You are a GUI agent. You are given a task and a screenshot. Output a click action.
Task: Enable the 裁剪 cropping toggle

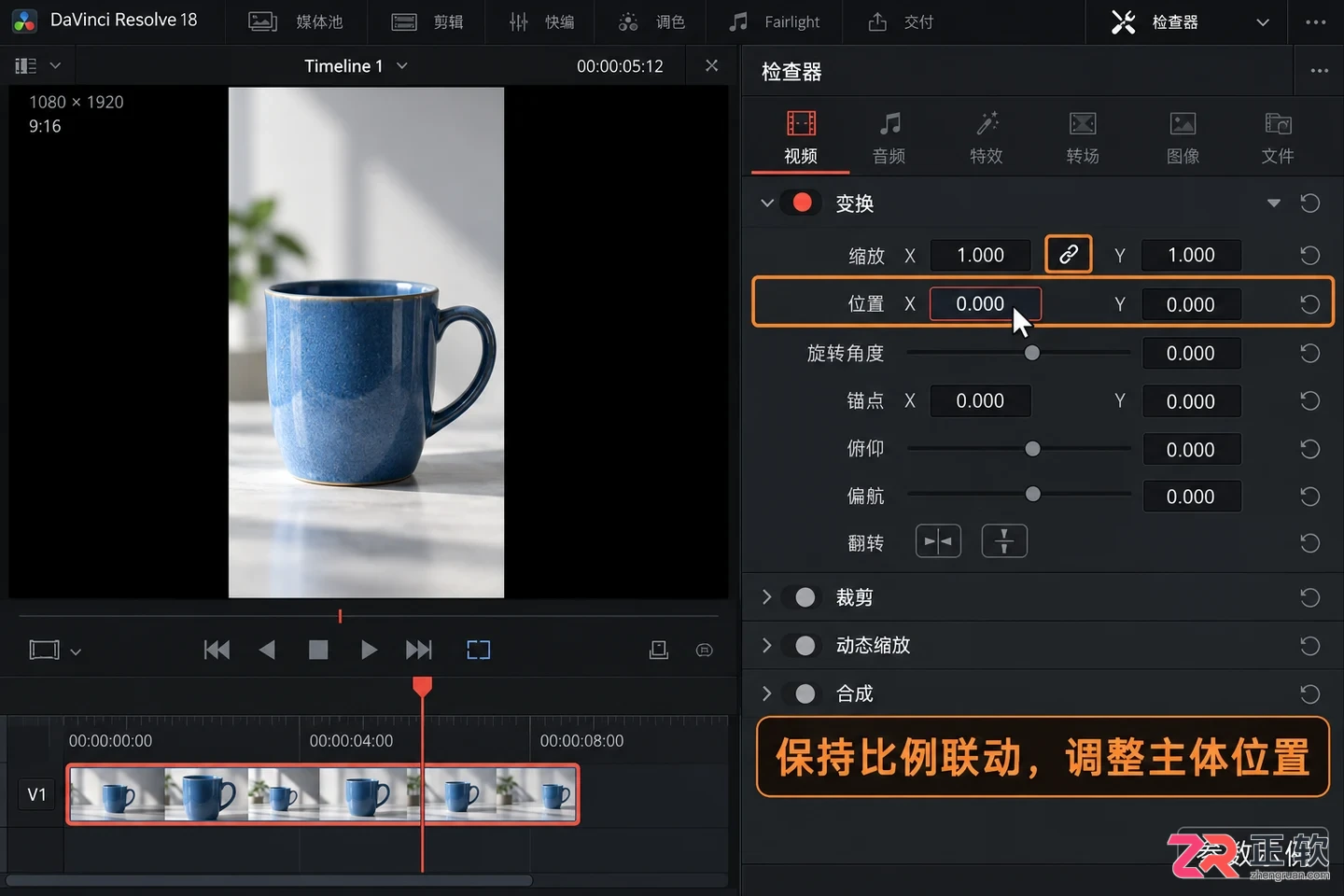click(x=805, y=597)
